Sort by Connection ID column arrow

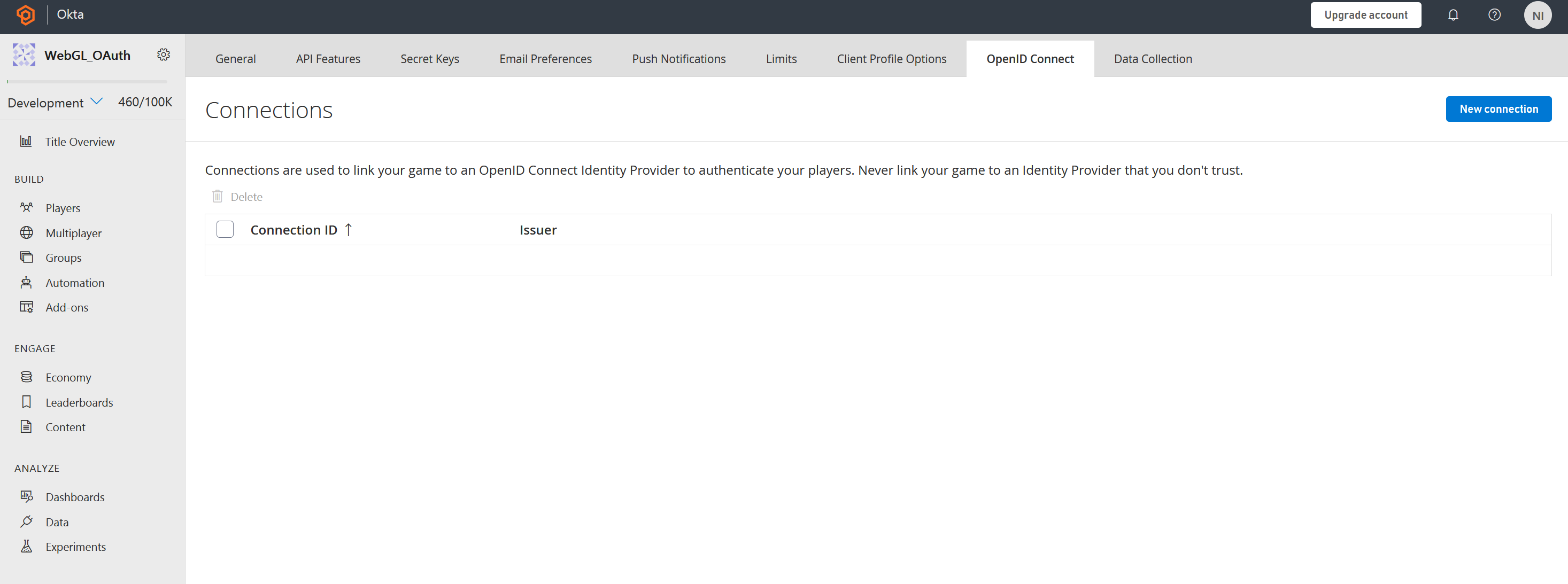pos(348,230)
